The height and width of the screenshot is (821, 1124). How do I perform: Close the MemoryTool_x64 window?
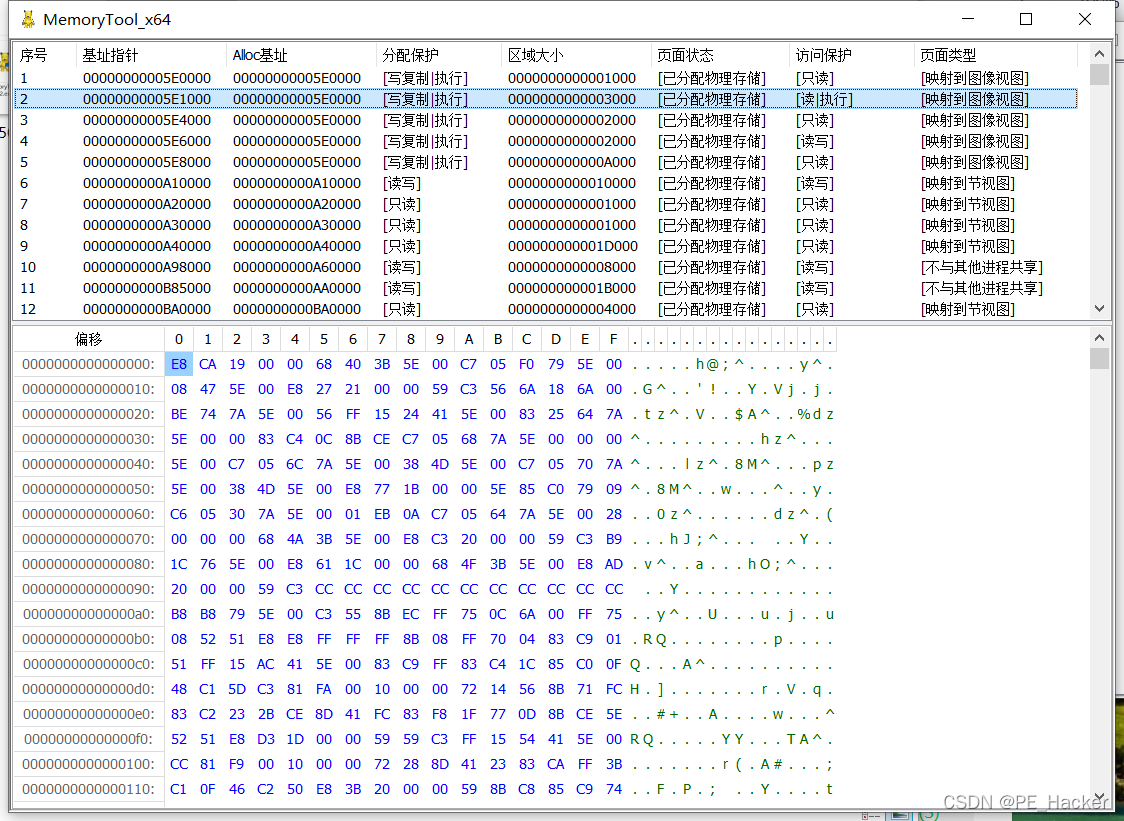pyautogui.click(x=1085, y=19)
